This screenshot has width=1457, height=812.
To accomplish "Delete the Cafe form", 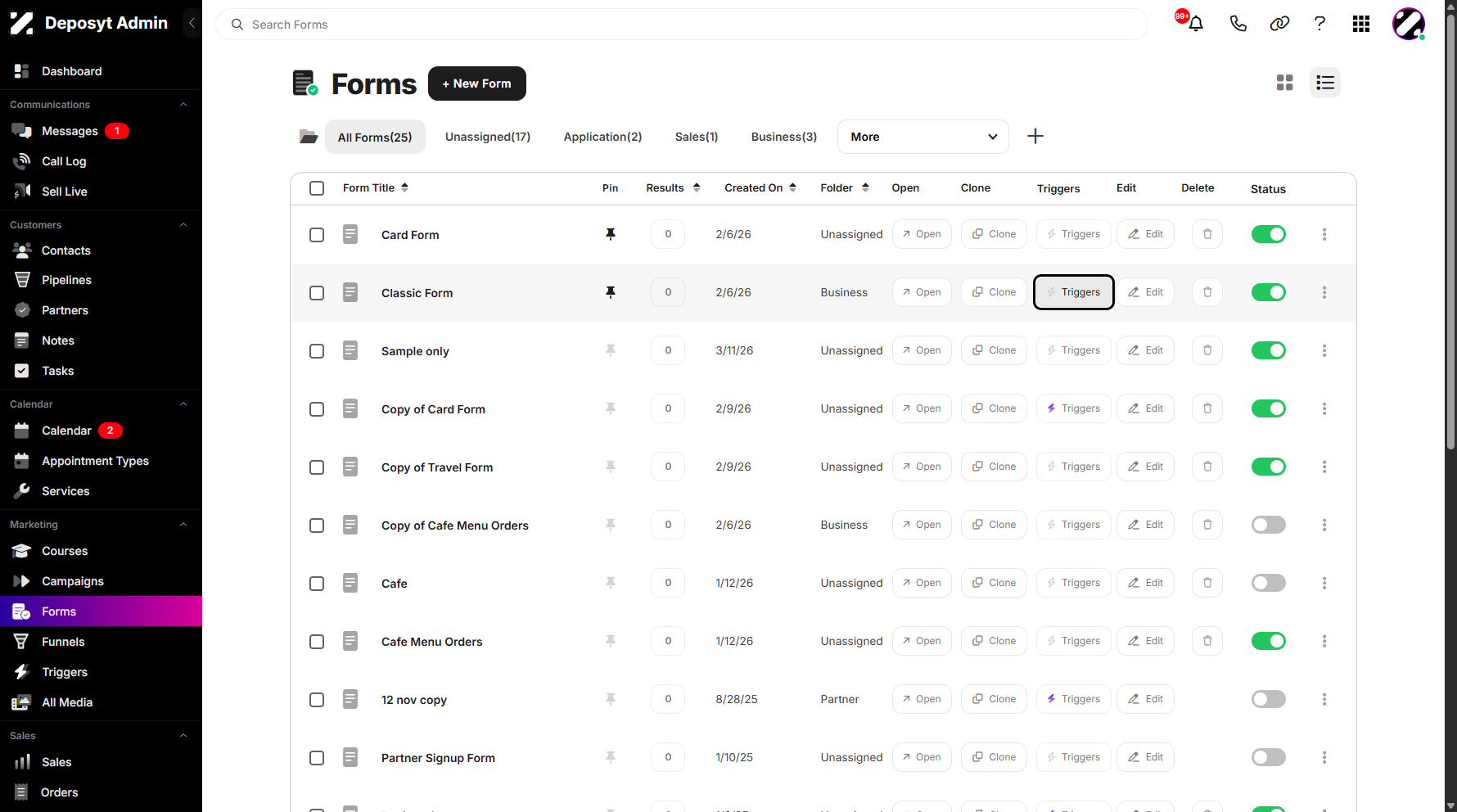I will (1207, 583).
